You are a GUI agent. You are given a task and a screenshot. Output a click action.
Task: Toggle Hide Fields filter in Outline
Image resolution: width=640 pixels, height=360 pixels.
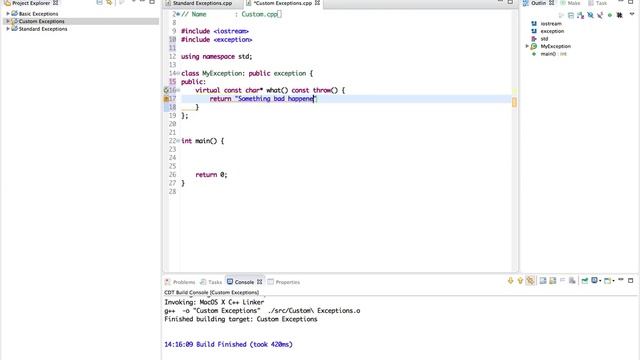[x=590, y=16]
